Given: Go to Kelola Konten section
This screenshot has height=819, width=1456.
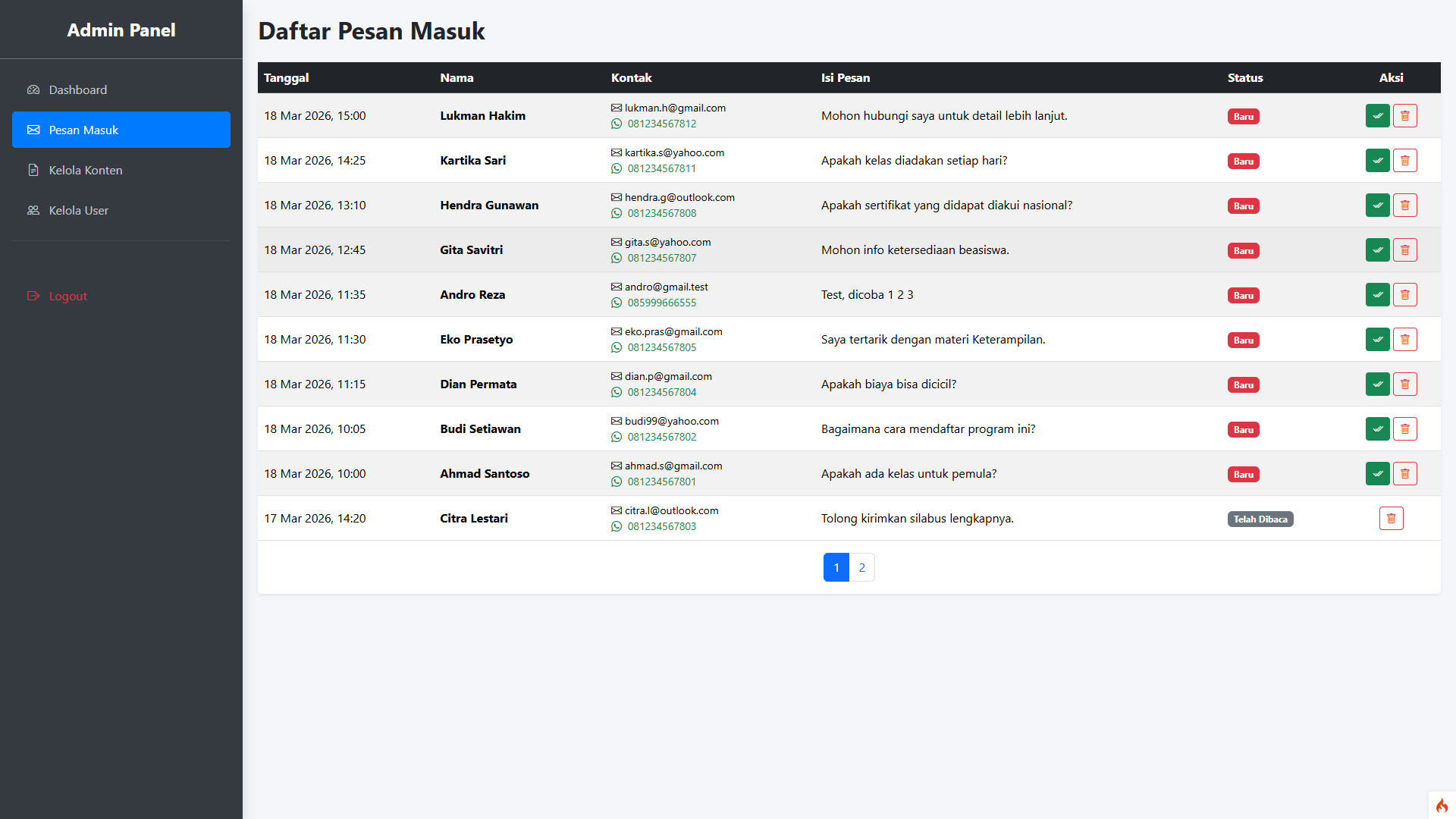Looking at the screenshot, I should [85, 170].
